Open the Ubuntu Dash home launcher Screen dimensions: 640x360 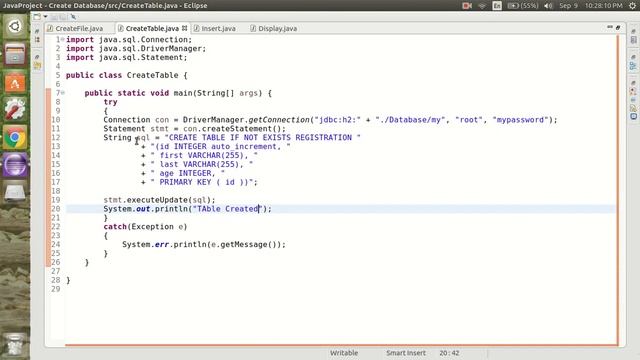click(15, 27)
